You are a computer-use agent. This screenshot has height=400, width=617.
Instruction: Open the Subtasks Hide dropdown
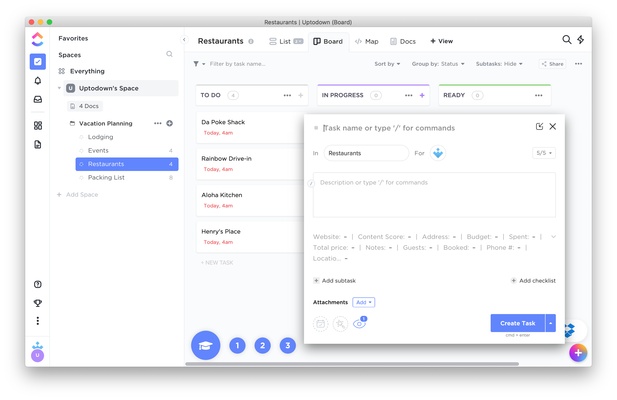tap(499, 64)
